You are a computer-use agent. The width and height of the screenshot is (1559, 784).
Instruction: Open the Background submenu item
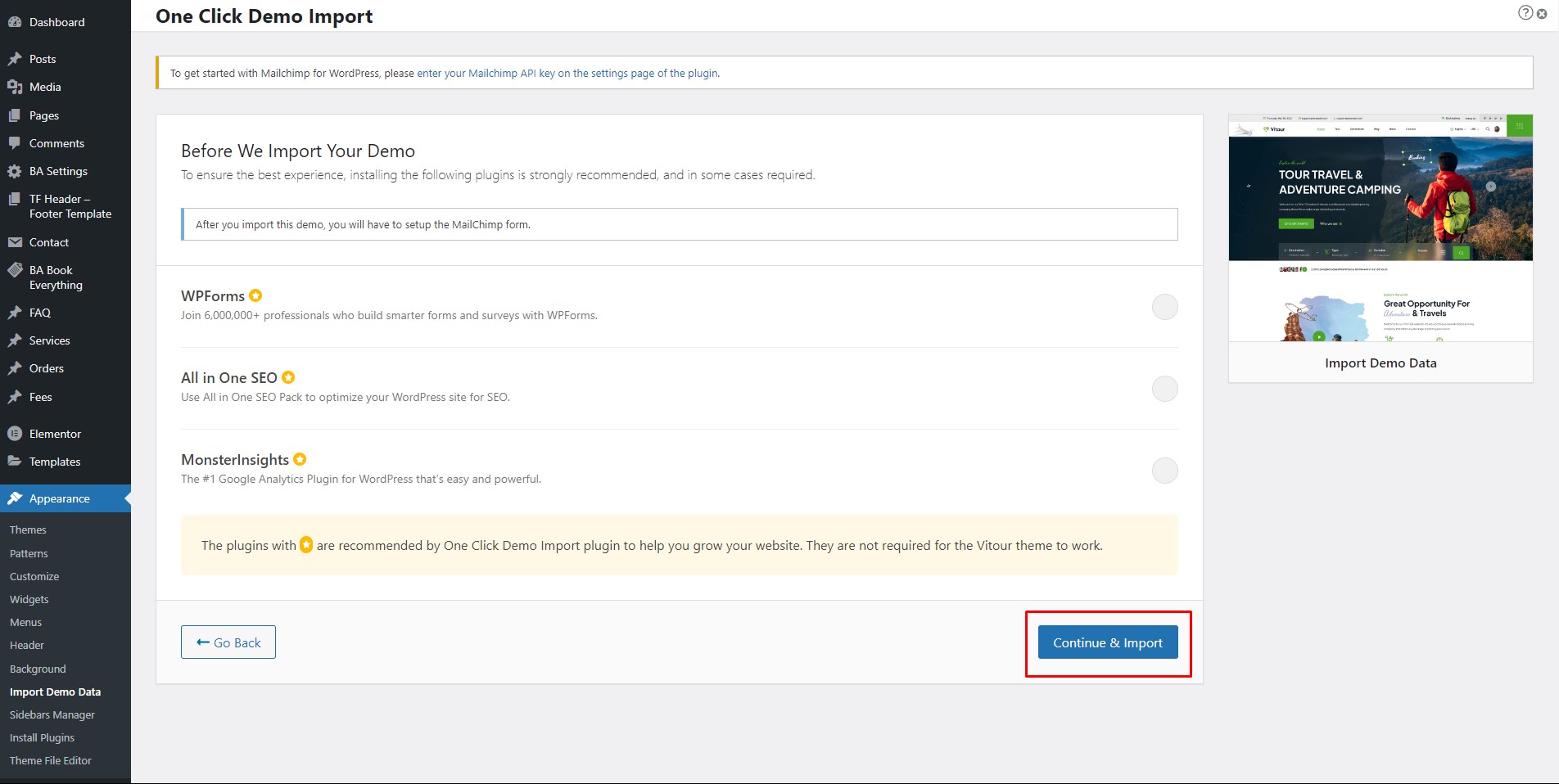click(x=38, y=669)
